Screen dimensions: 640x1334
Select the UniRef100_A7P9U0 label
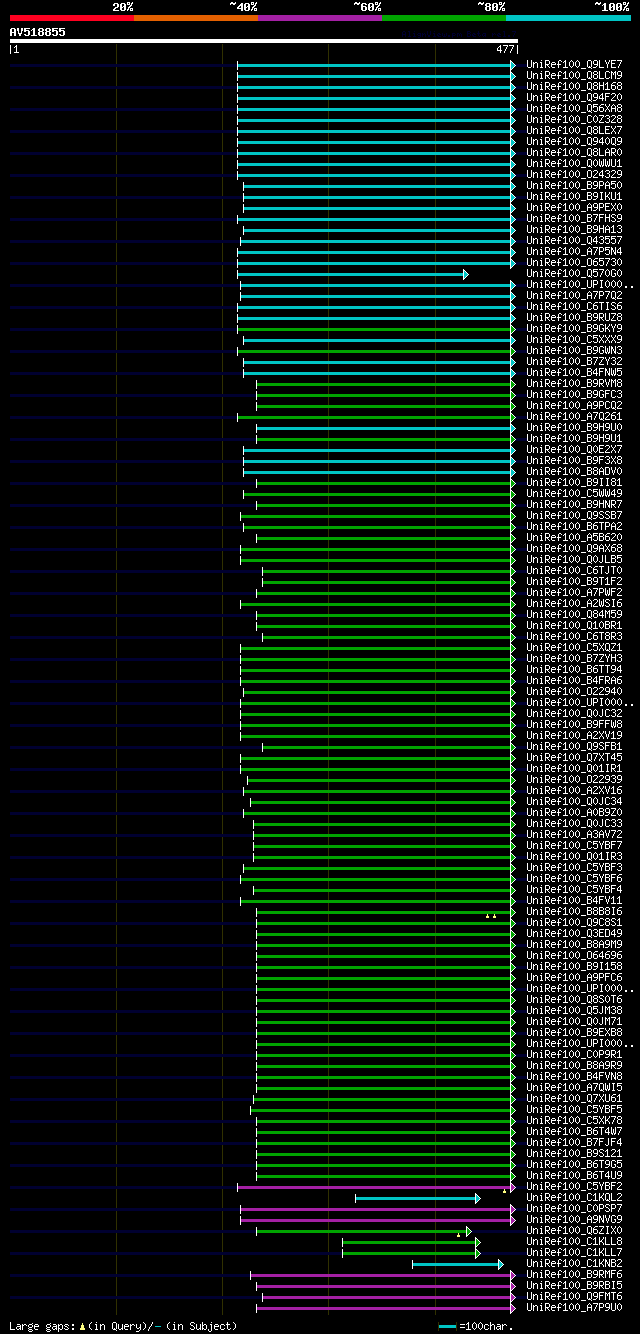click(x=574, y=1308)
